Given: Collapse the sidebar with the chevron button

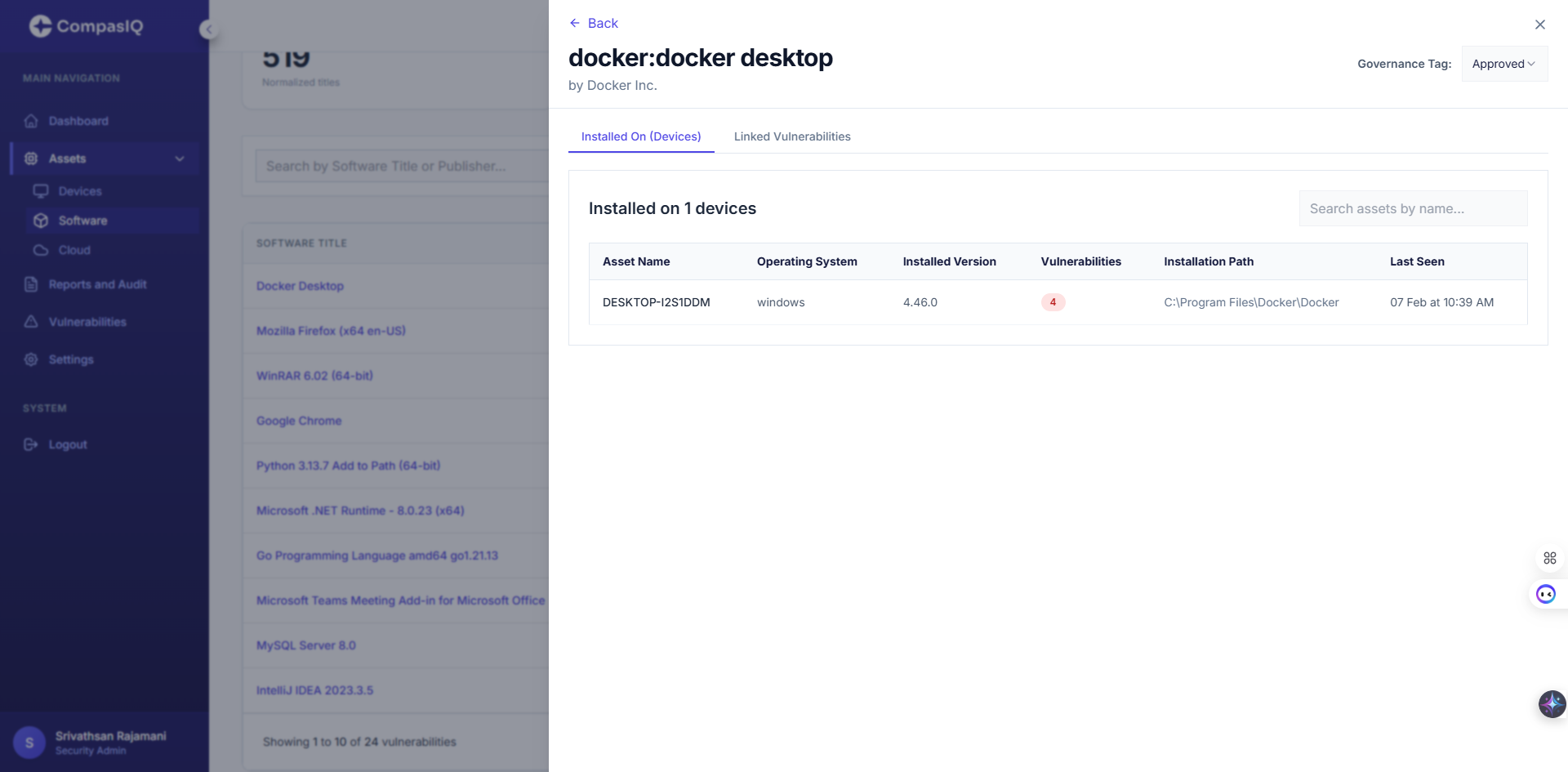Looking at the screenshot, I should pyautogui.click(x=208, y=29).
